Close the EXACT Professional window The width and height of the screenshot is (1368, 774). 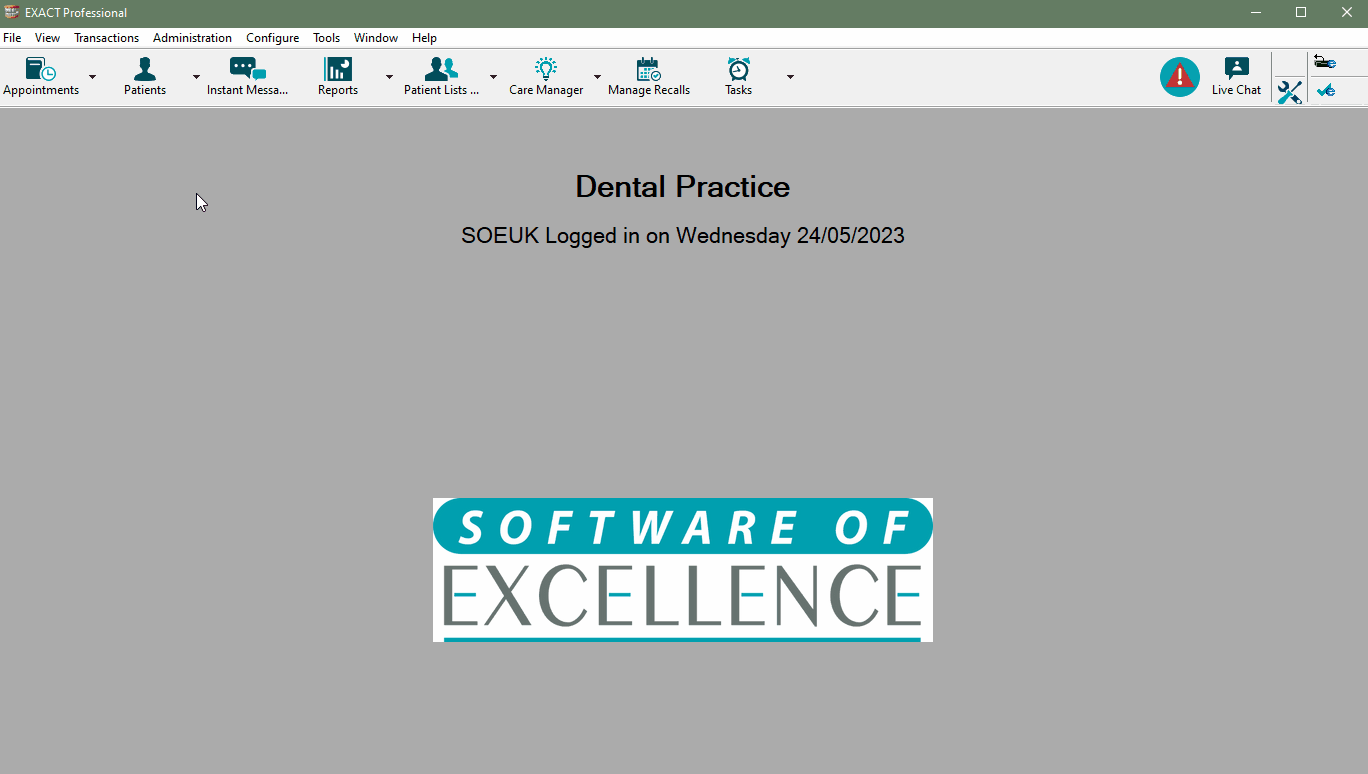pyautogui.click(x=1346, y=12)
